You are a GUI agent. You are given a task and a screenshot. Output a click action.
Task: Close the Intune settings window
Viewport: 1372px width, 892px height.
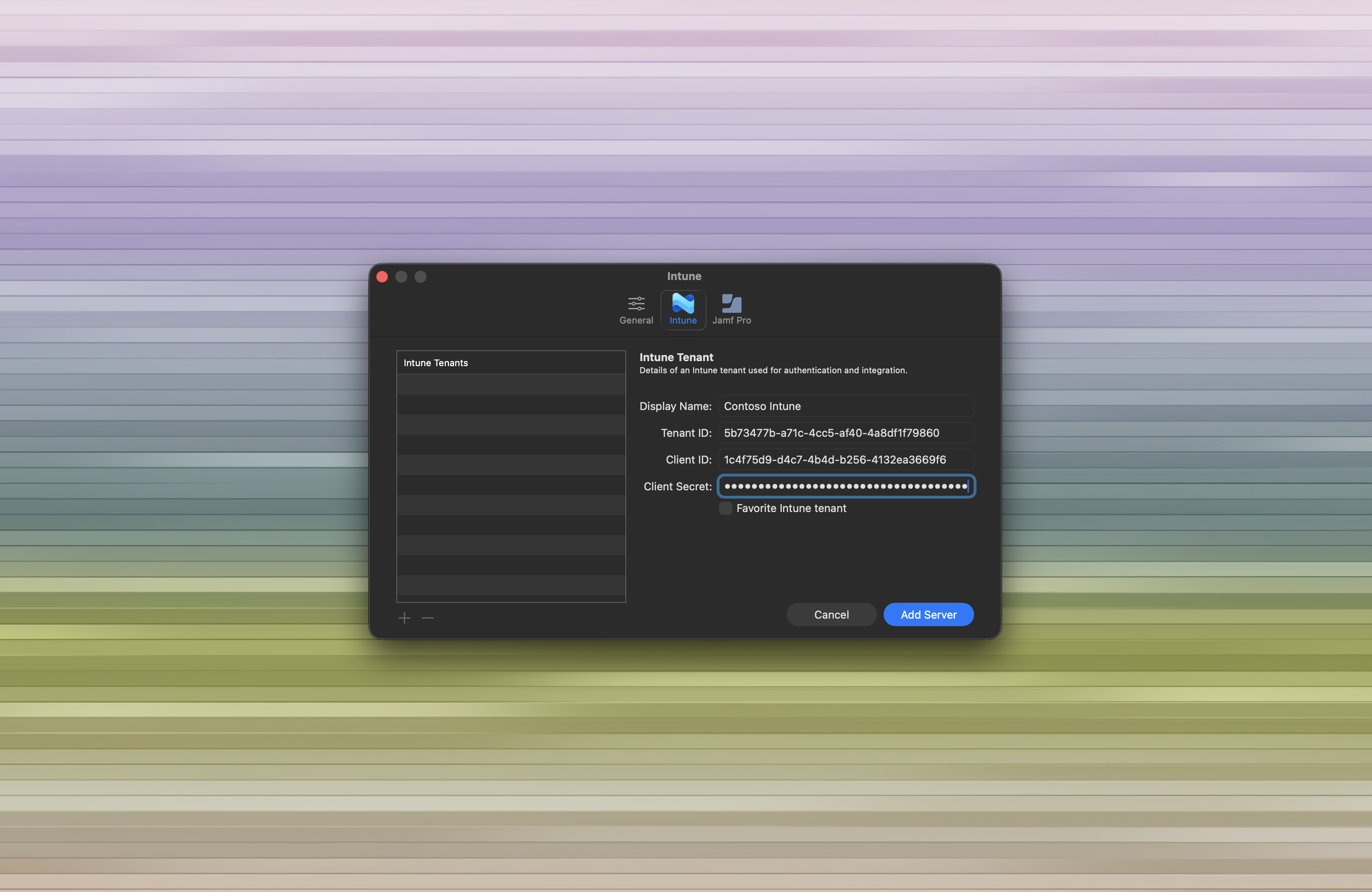pyautogui.click(x=382, y=277)
